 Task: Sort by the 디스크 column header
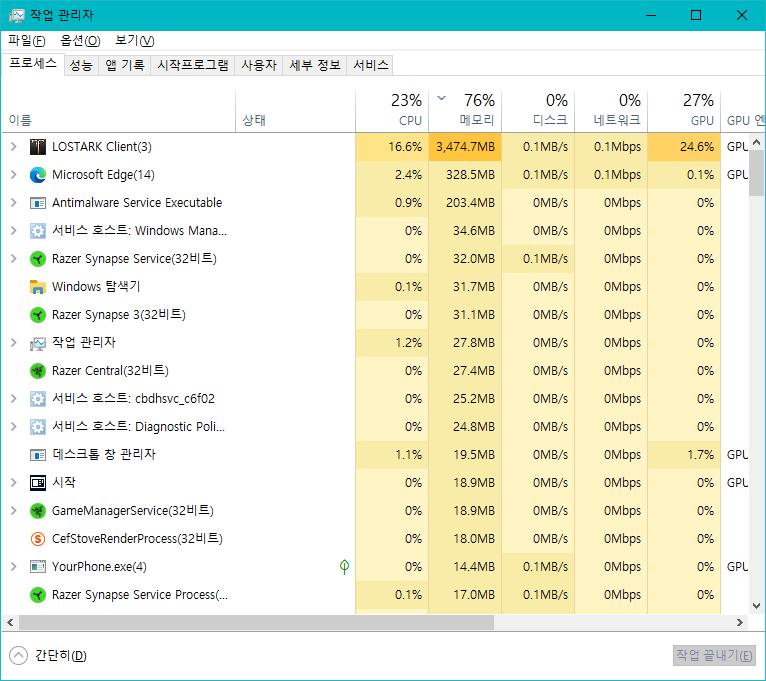(x=538, y=111)
